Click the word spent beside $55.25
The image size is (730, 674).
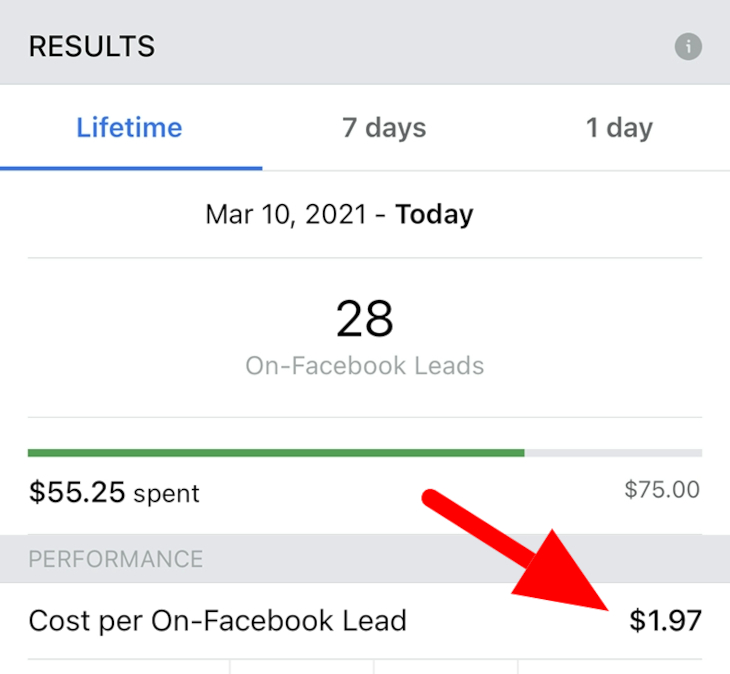tap(166, 493)
